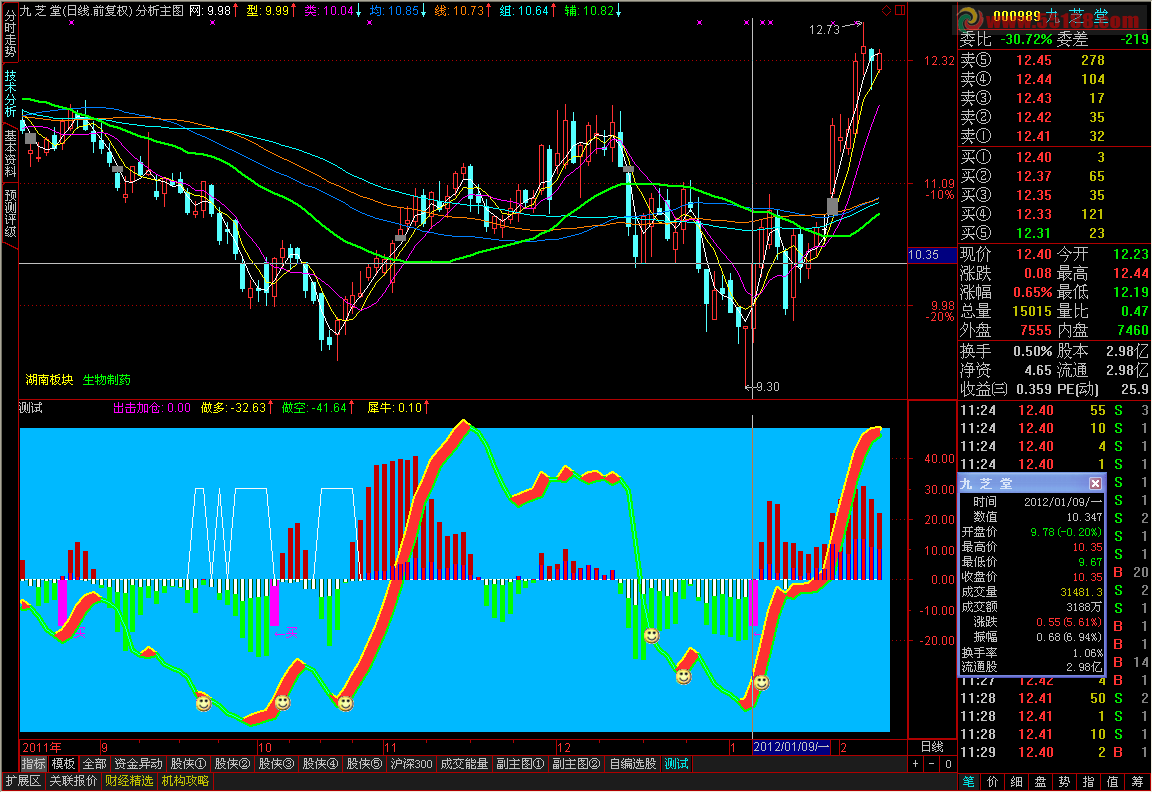Click the plus zoom button
1152x793 pixels.
pyautogui.click(x=915, y=764)
